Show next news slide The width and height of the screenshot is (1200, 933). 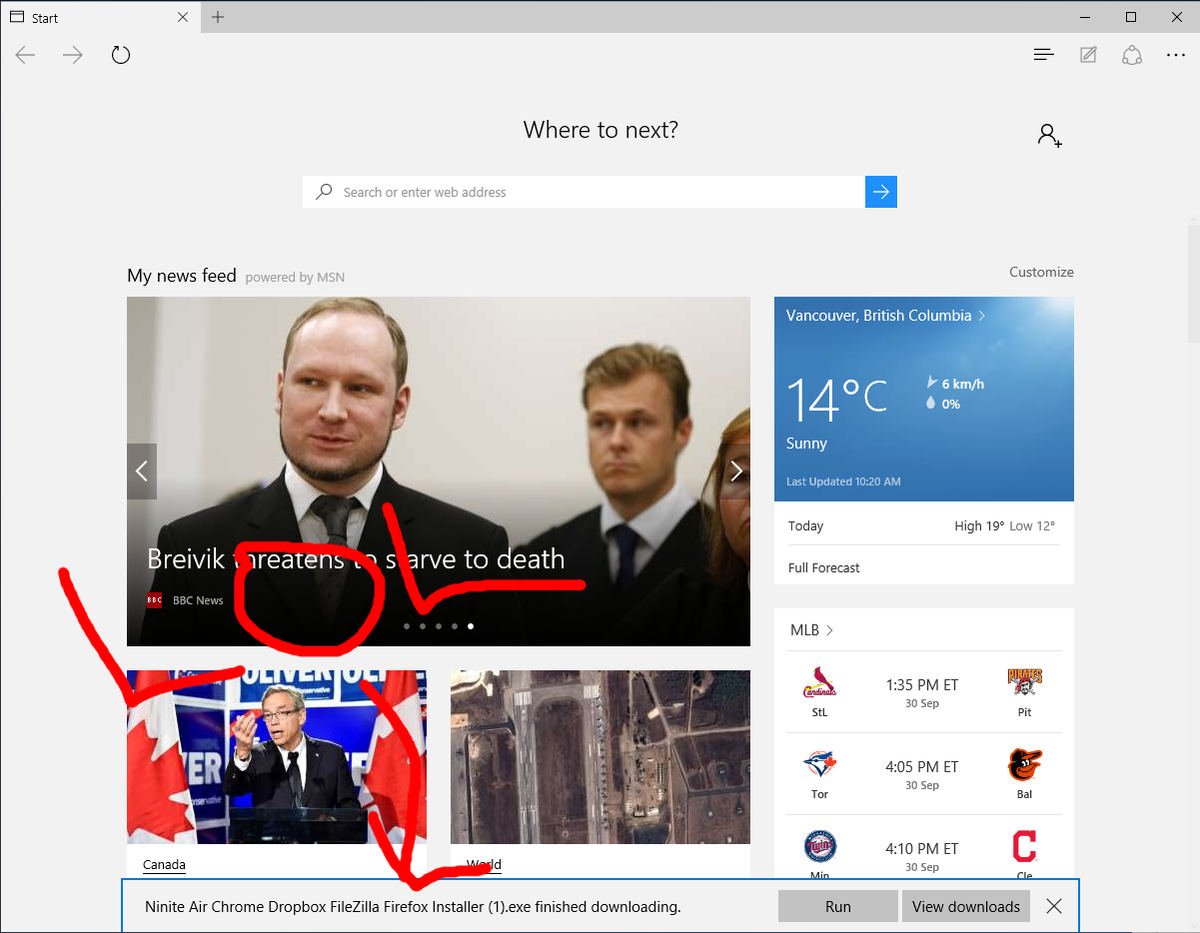(736, 470)
